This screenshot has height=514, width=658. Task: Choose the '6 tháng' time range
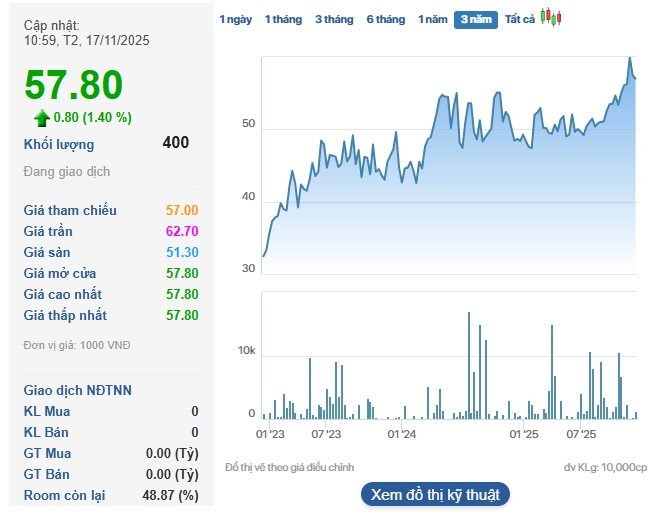(x=386, y=20)
